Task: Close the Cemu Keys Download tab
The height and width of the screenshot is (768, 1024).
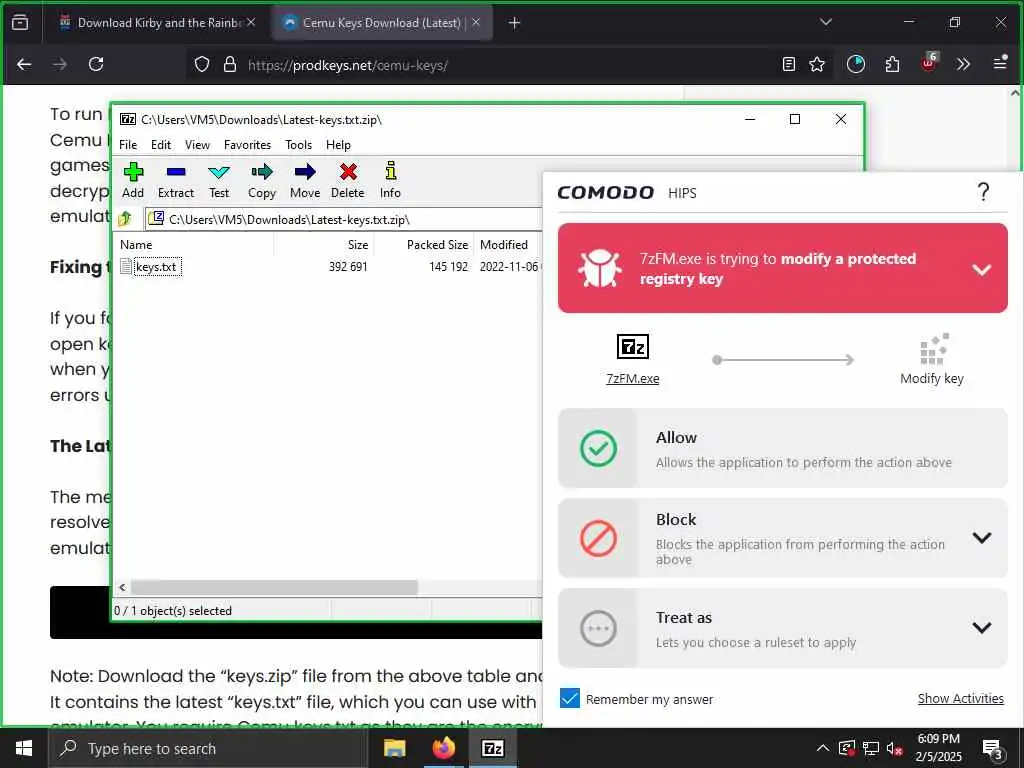Action: tap(476, 22)
